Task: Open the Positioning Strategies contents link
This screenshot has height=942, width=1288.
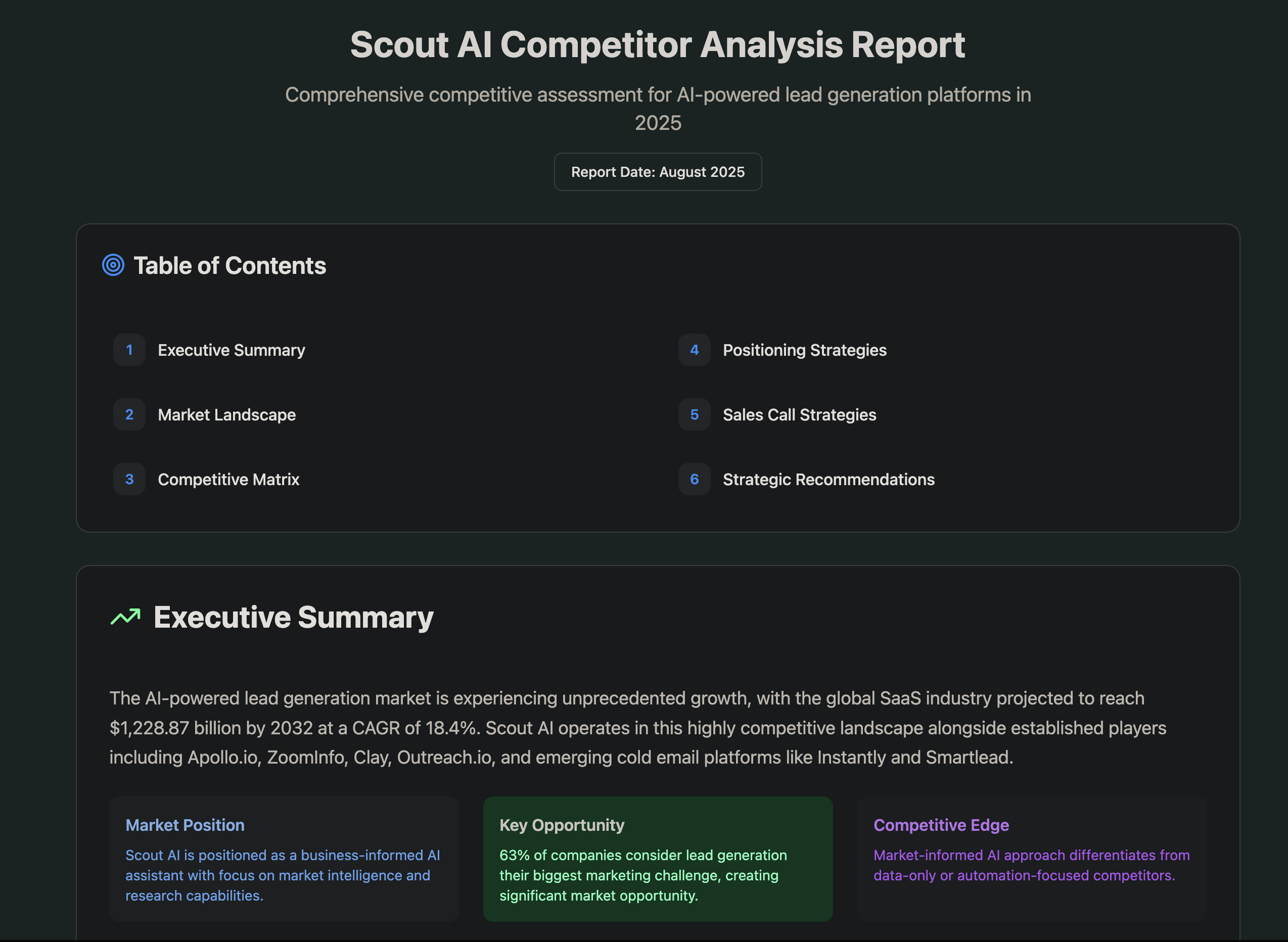Action: pos(805,350)
